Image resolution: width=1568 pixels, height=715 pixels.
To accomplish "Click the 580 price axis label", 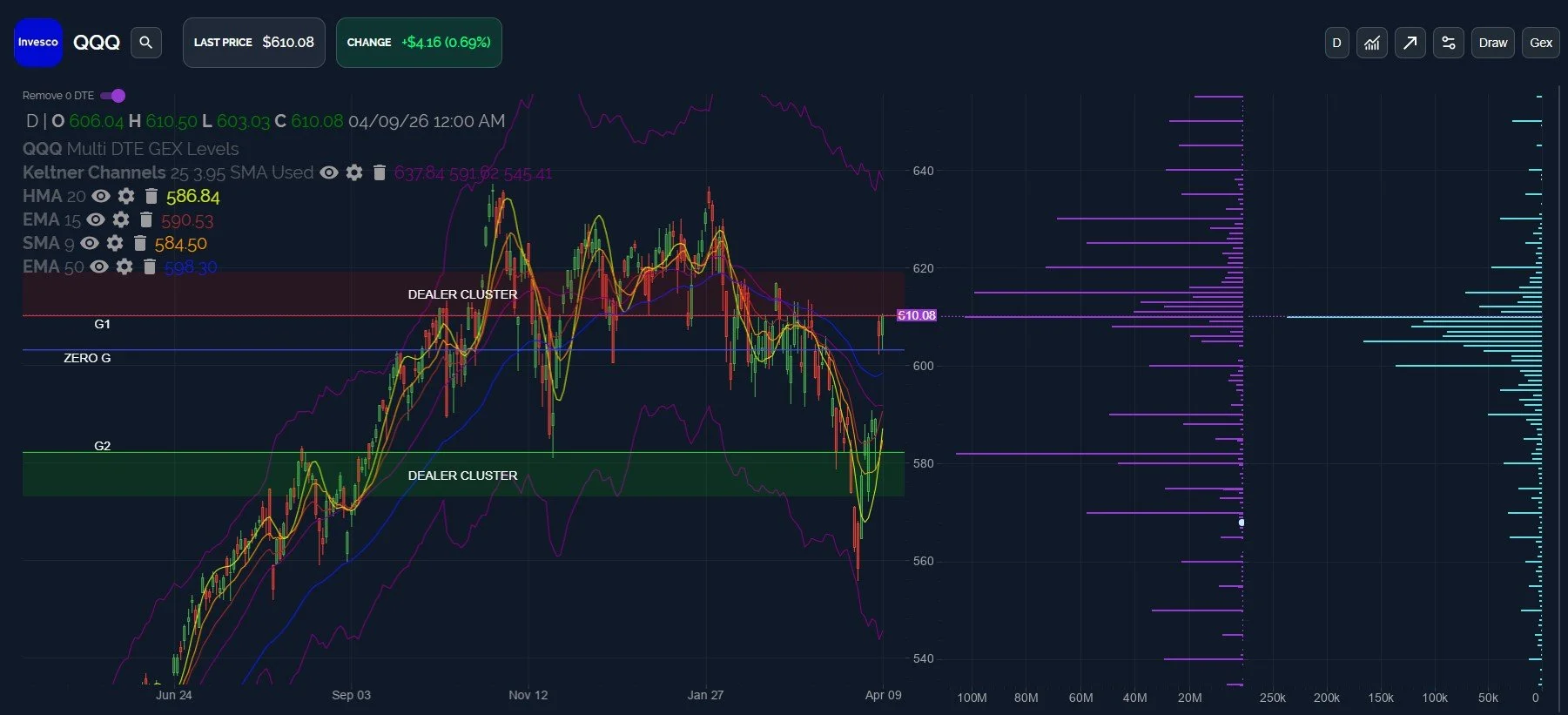I will 923,463.
